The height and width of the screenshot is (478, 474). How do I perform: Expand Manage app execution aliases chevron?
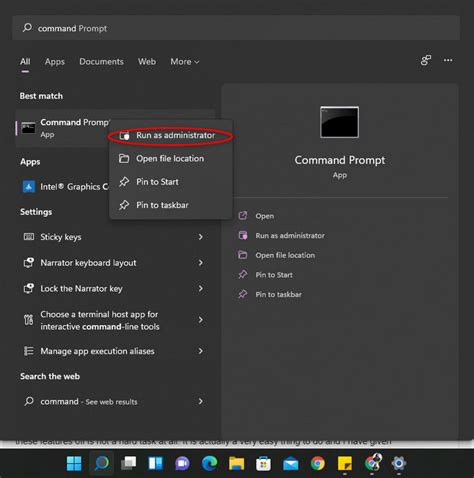pyautogui.click(x=201, y=351)
